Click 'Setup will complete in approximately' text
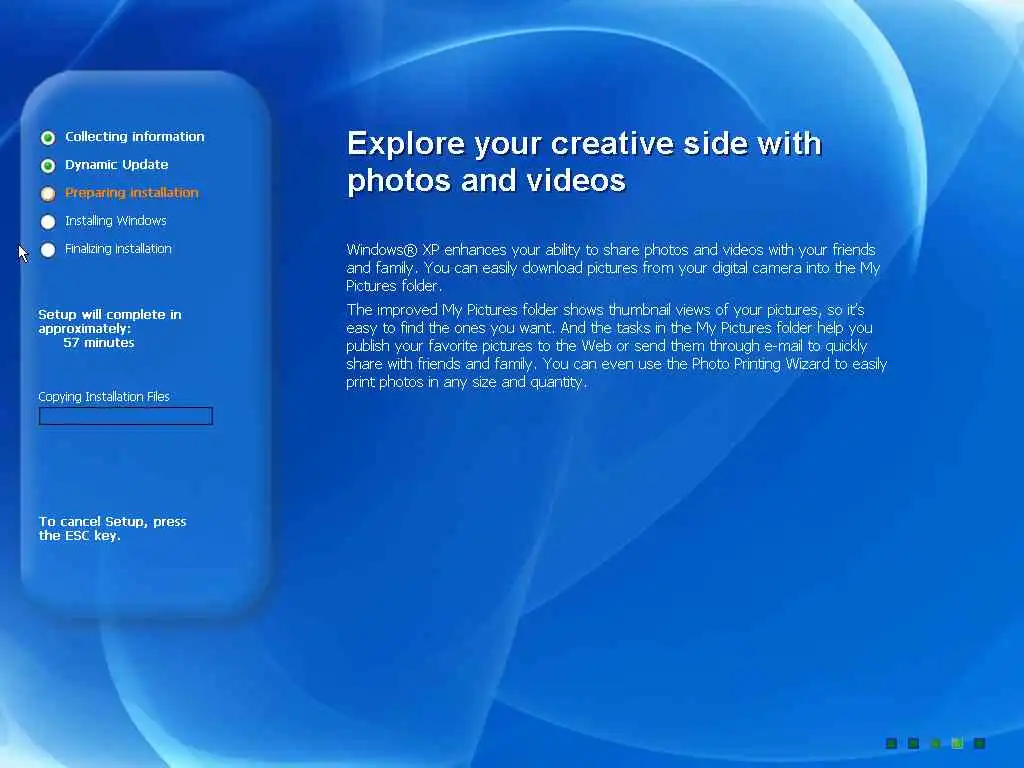 [x=110, y=321]
